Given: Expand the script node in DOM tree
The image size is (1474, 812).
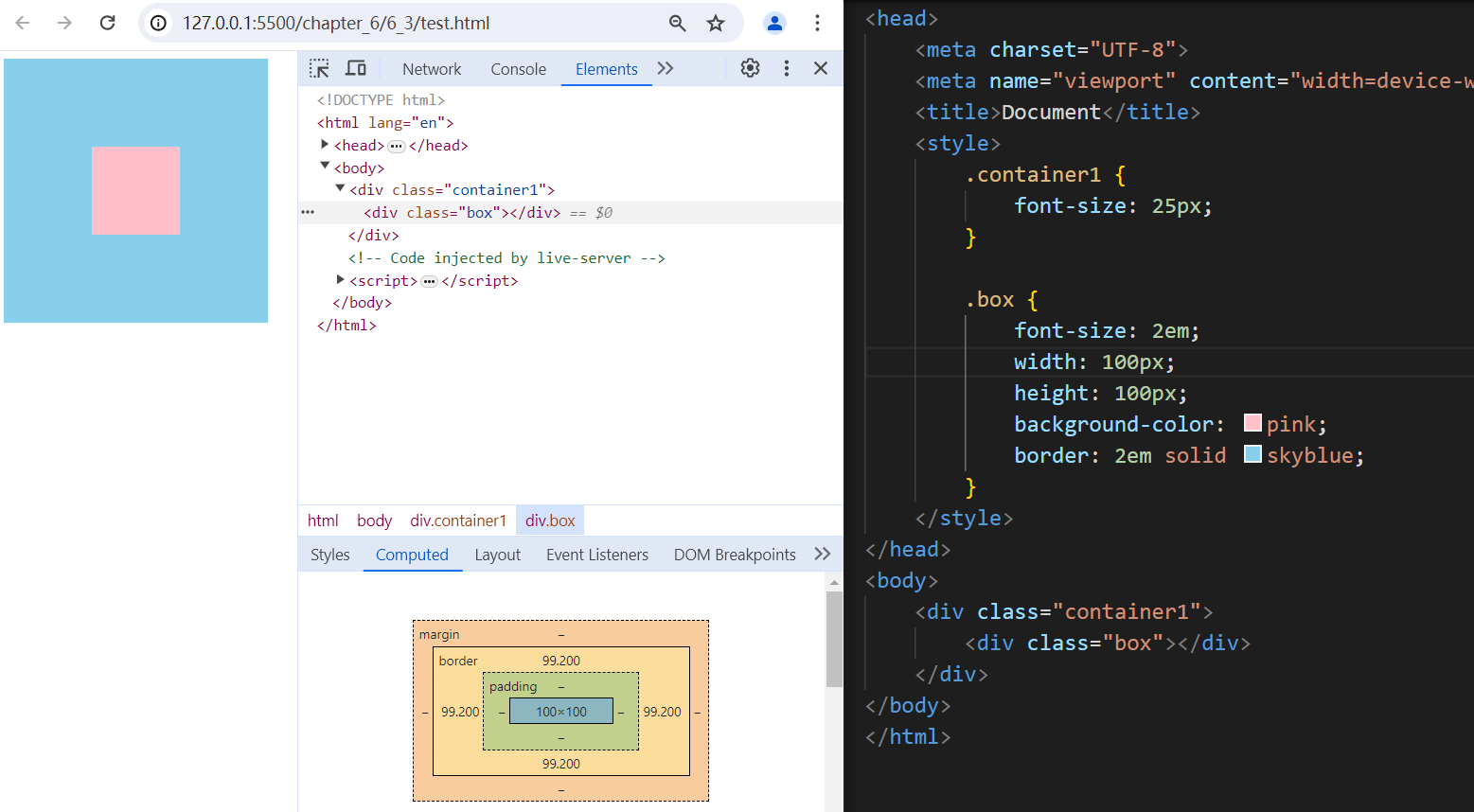Looking at the screenshot, I should tap(340, 279).
